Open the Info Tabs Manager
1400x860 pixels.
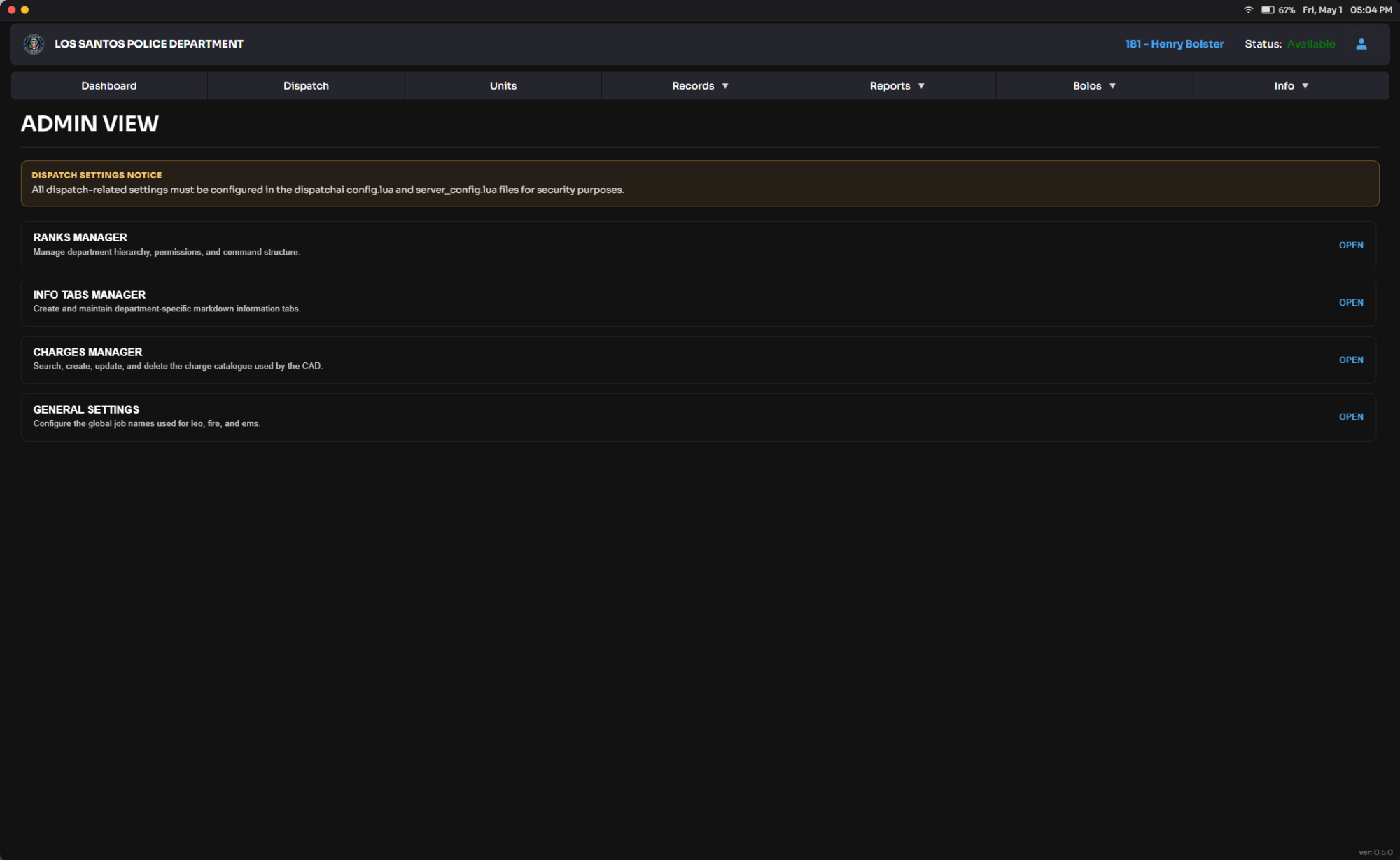[x=1351, y=303]
